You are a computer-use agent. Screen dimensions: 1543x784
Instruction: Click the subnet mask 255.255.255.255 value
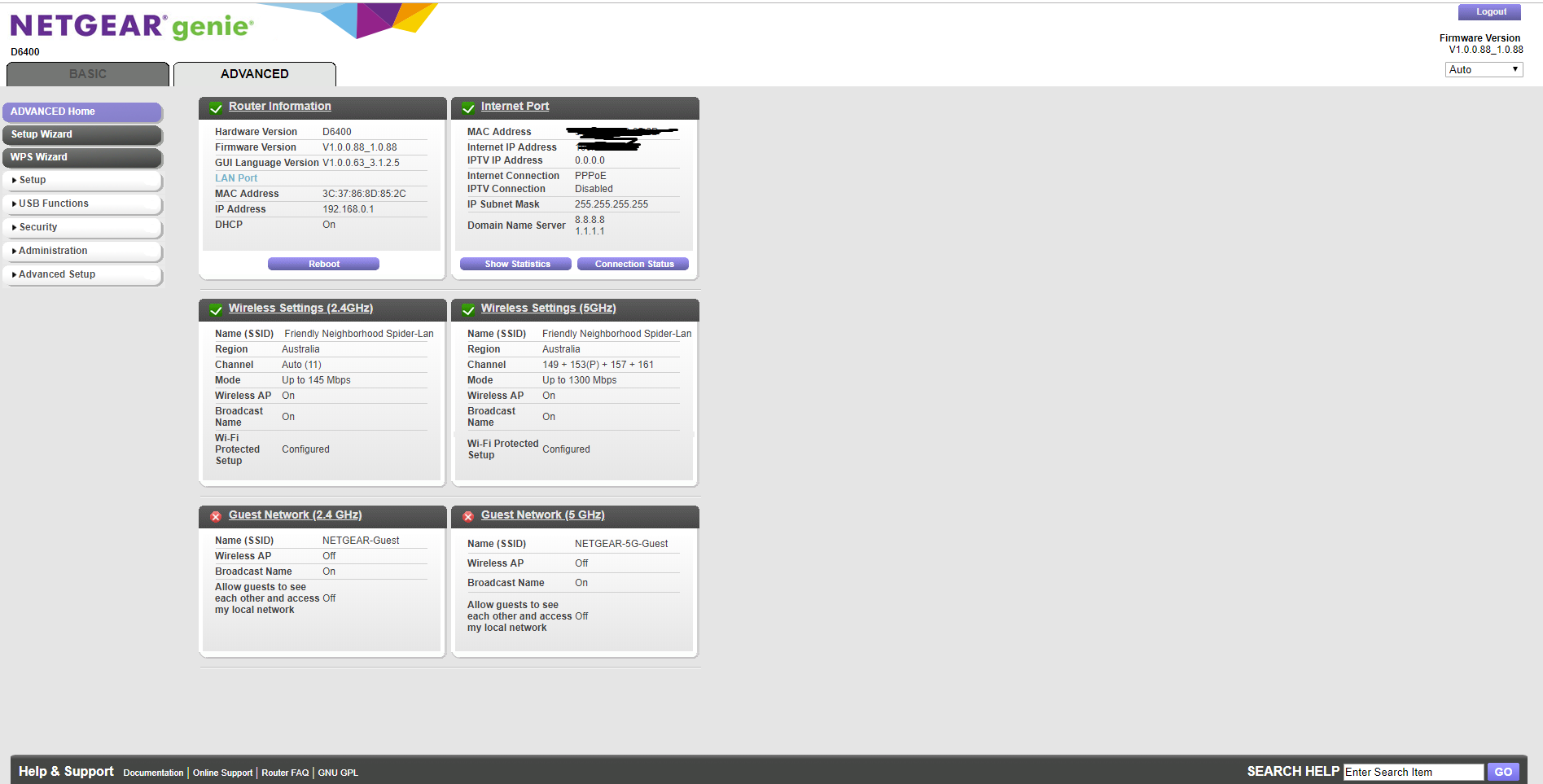(x=612, y=204)
